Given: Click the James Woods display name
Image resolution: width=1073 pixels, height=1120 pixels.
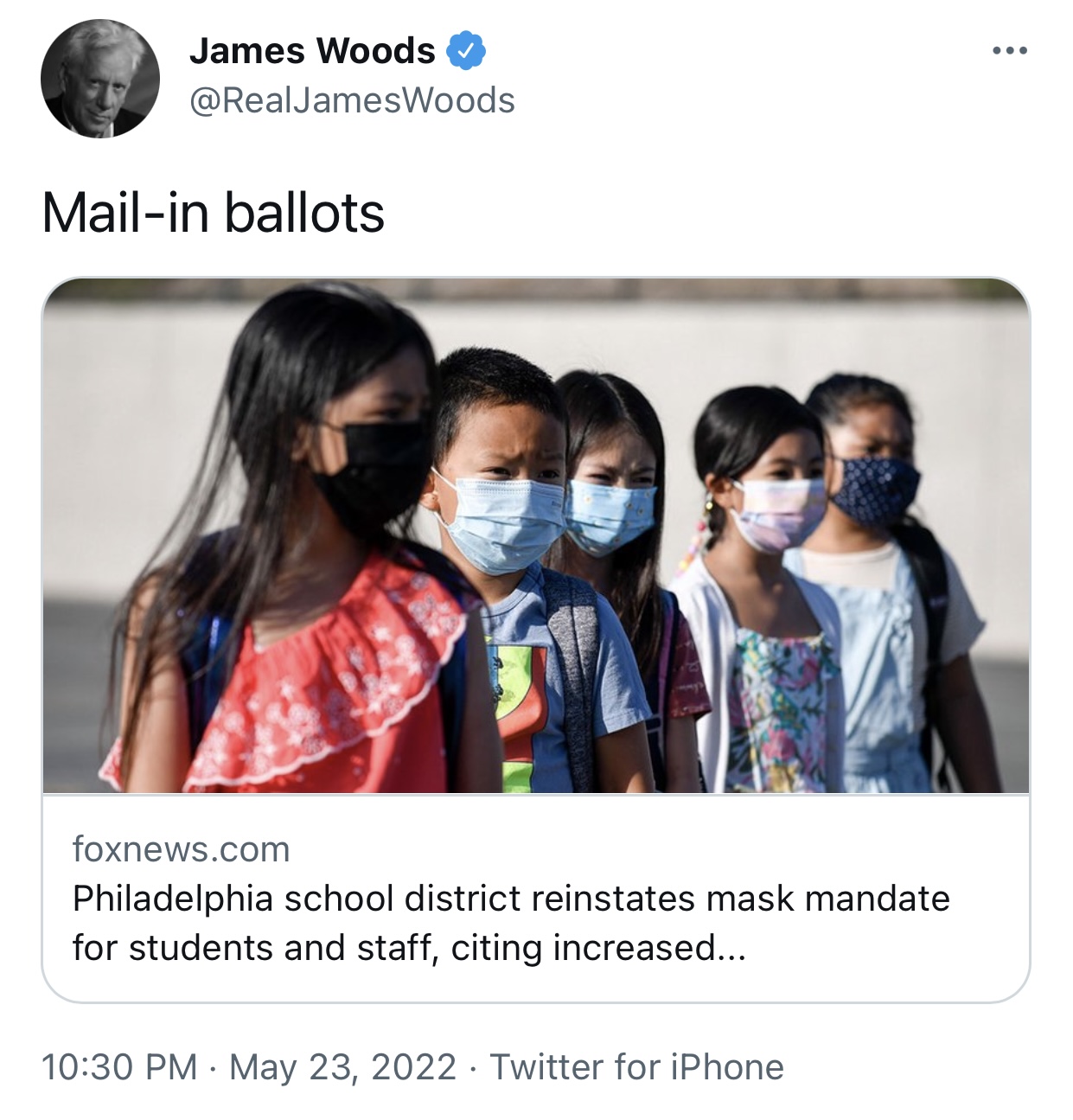Looking at the screenshot, I should pos(312,51).
